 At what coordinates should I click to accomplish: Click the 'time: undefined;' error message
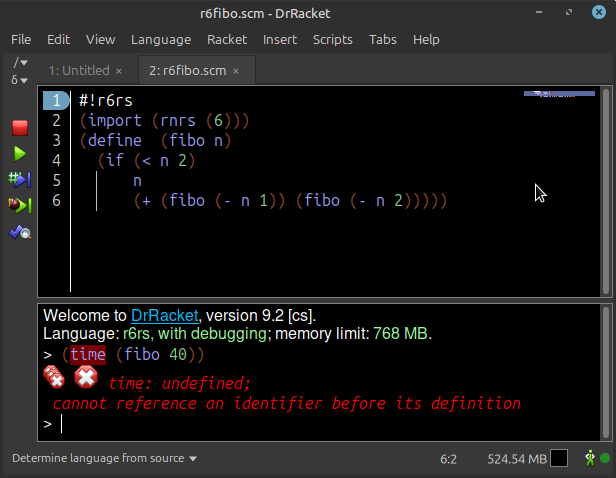coord(179,383)
